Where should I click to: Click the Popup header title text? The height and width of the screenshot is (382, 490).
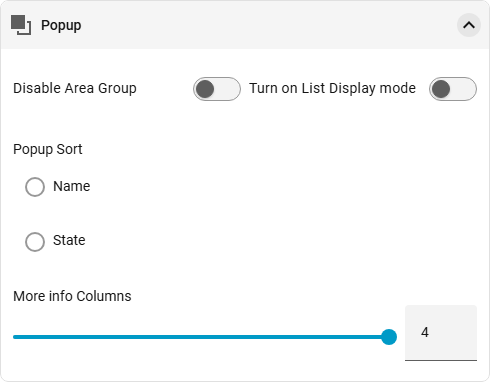(x=61, y=26)
